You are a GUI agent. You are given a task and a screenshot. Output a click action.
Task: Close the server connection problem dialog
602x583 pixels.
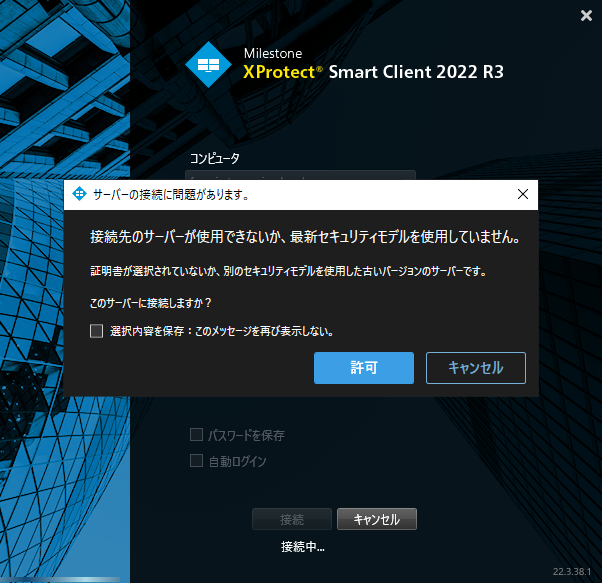click(523, 194)
